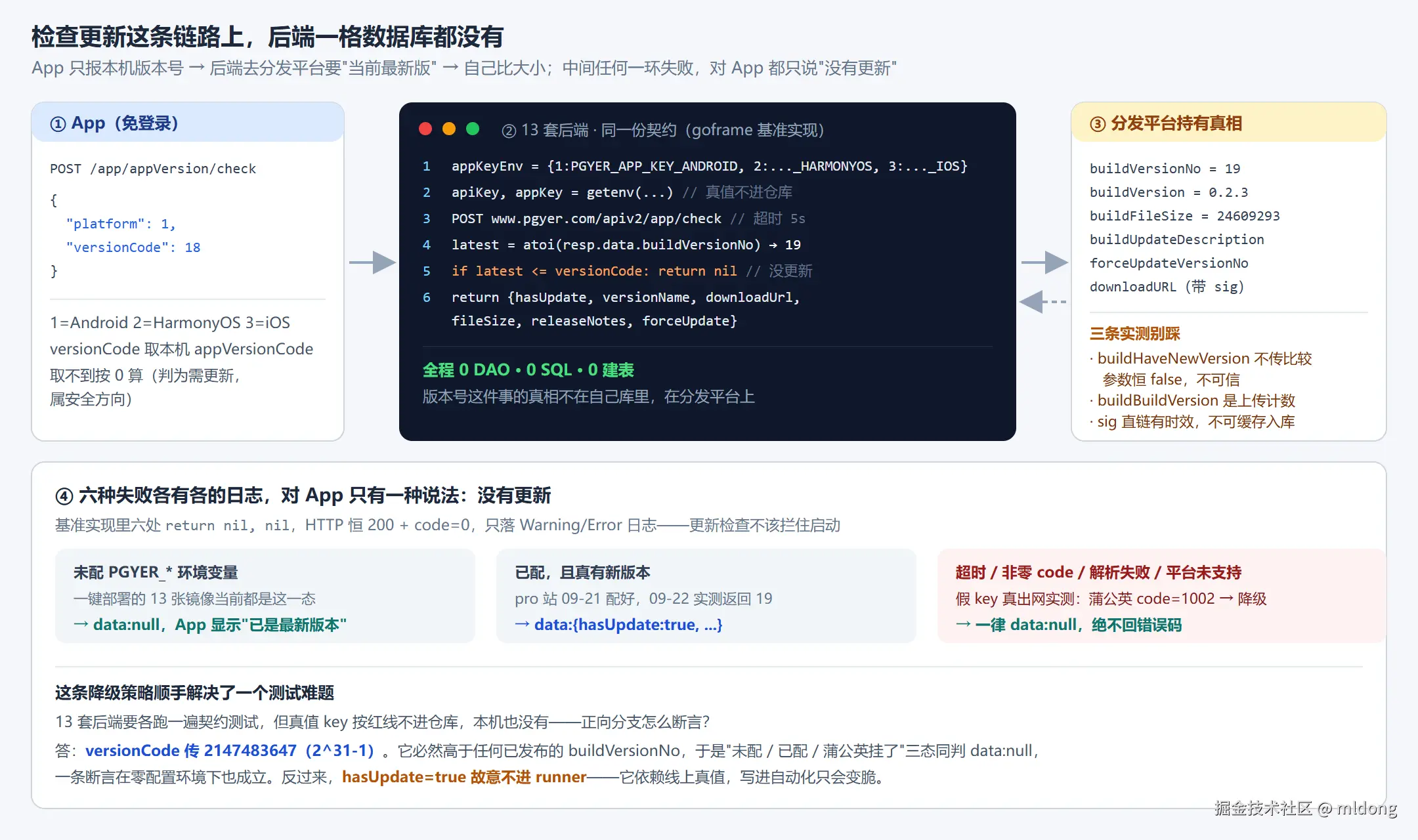This screenshot has height=840, width=1418.
Task: Click 三条实测别踩 orange heading
Action: tap(1134, 333)
